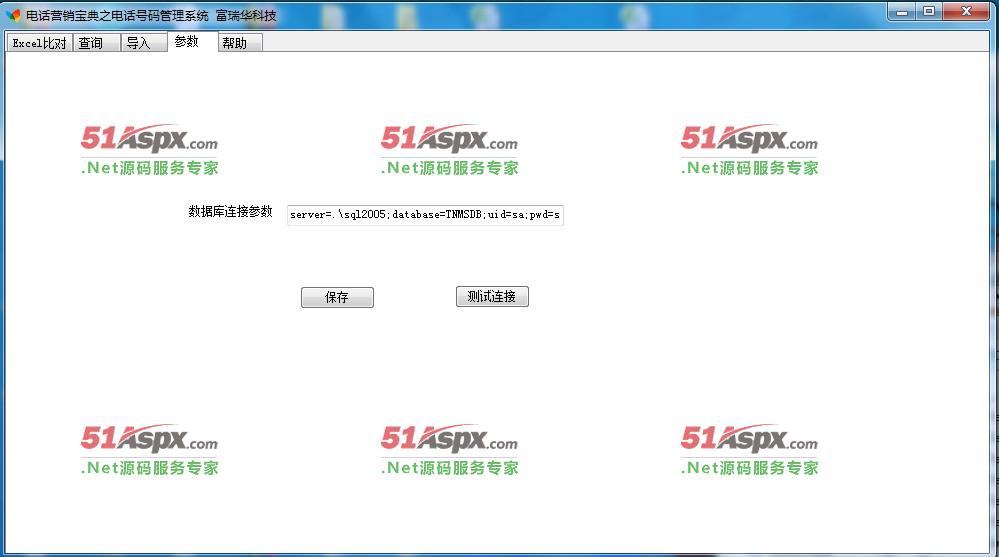Click the application icon in title bar

[x=13, y=15]
